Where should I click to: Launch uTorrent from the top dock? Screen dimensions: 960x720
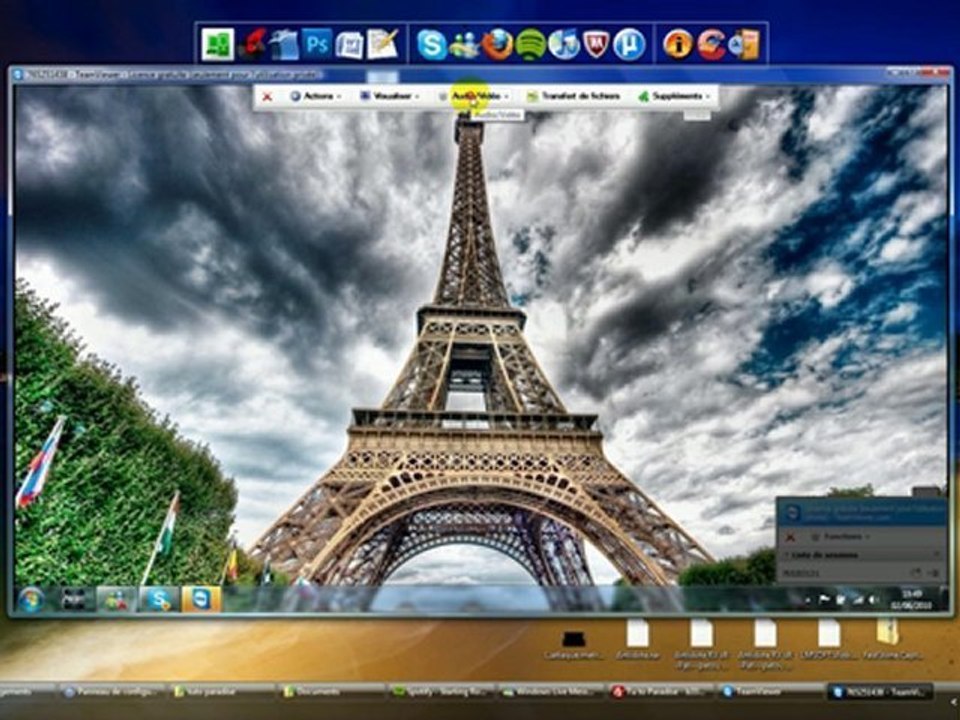629,45
